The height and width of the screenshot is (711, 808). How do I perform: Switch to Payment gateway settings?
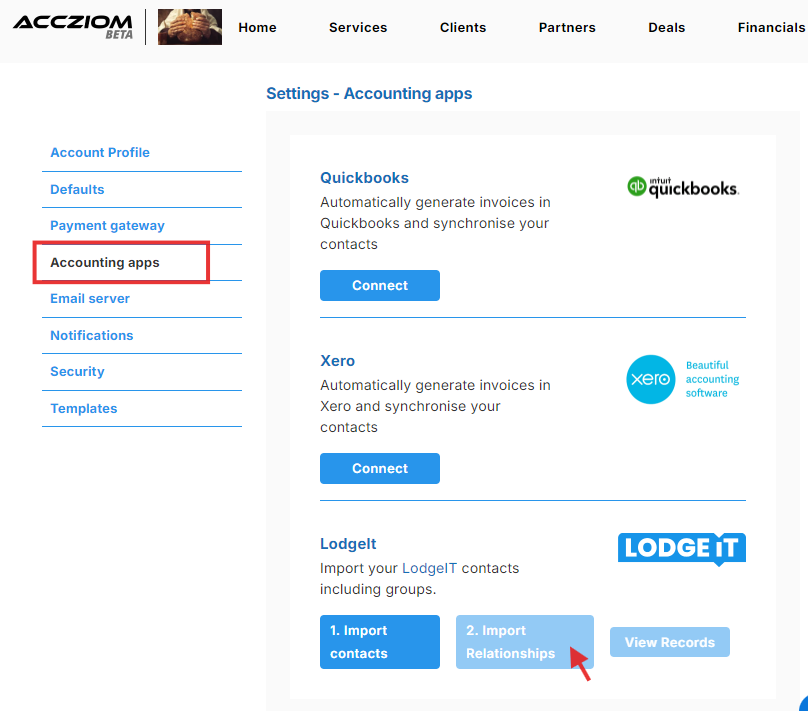click(107, 226)
